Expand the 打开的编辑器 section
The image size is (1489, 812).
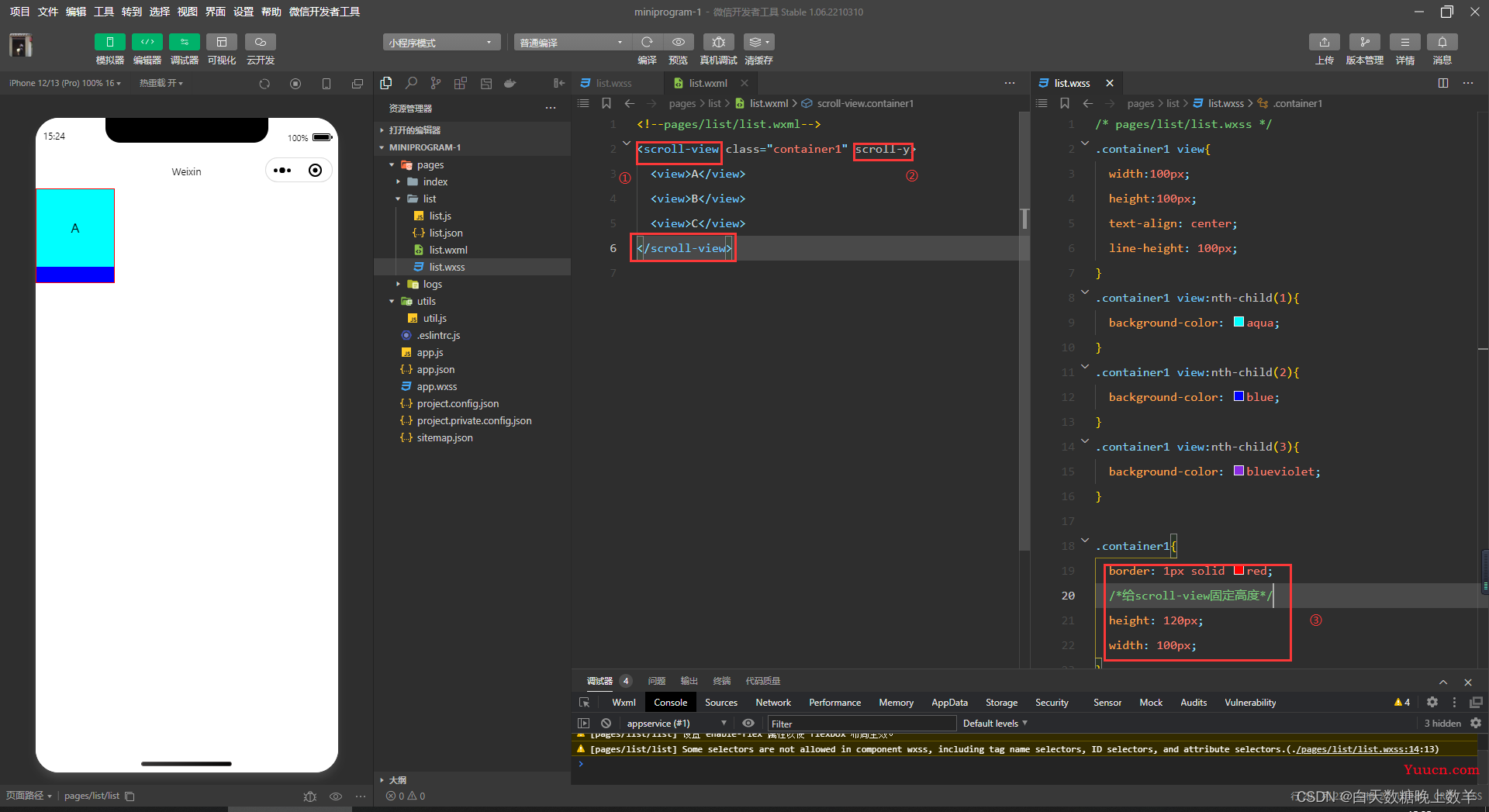pyautogui.click(x=382, y=130)
